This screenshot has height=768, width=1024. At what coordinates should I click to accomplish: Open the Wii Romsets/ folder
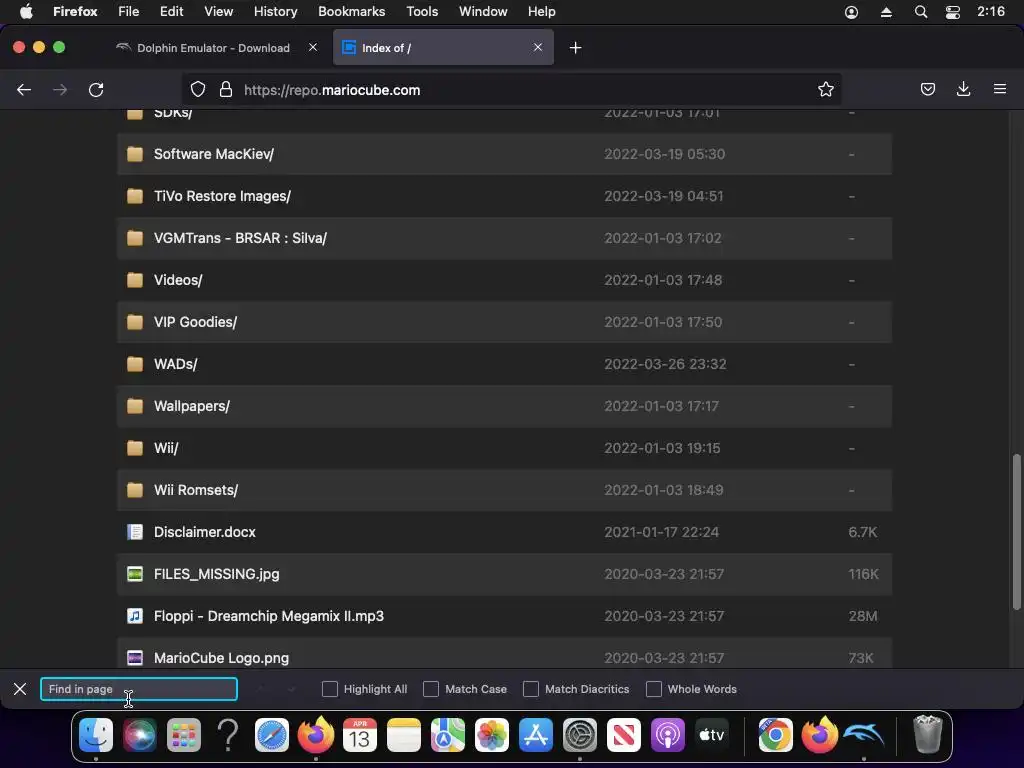tap(195, 490)
